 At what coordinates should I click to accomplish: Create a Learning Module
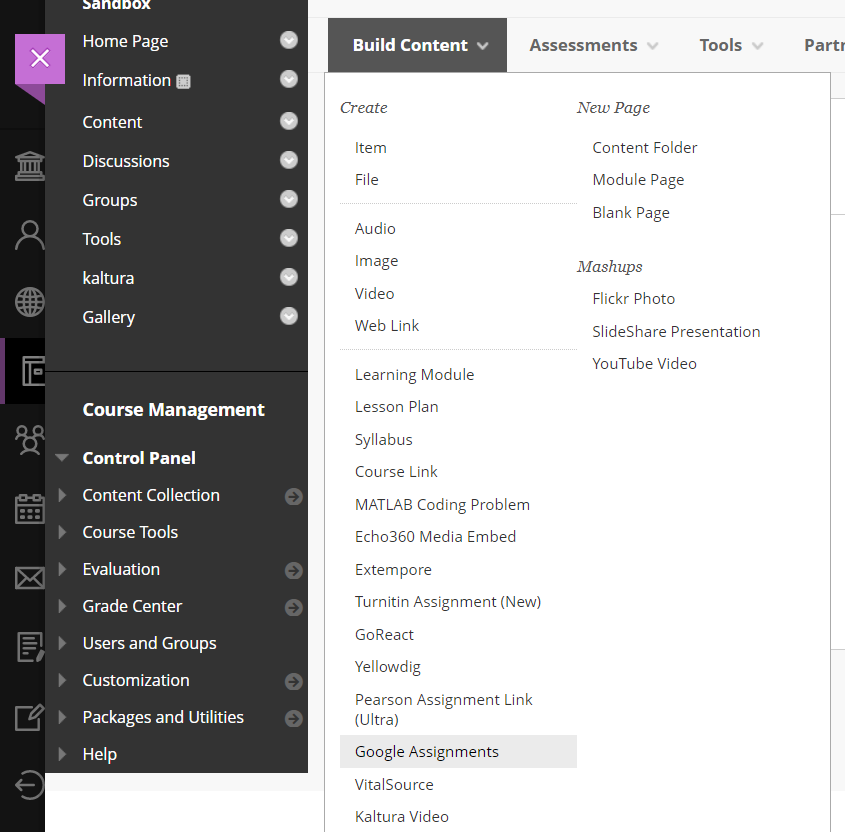click(414, 375)
